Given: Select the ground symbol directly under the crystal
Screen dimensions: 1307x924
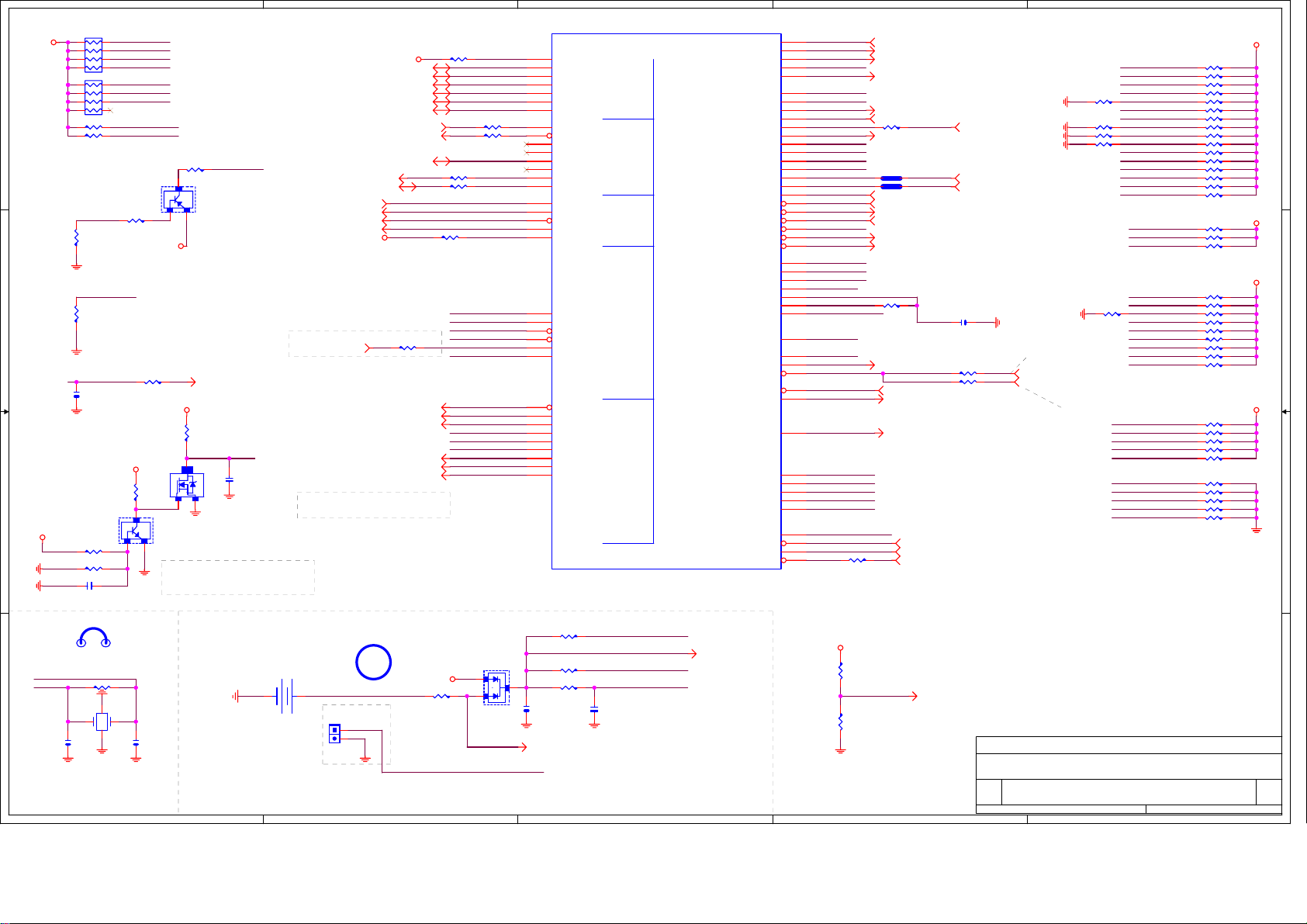Looking at the screenshot, I should tap(102, 750).
